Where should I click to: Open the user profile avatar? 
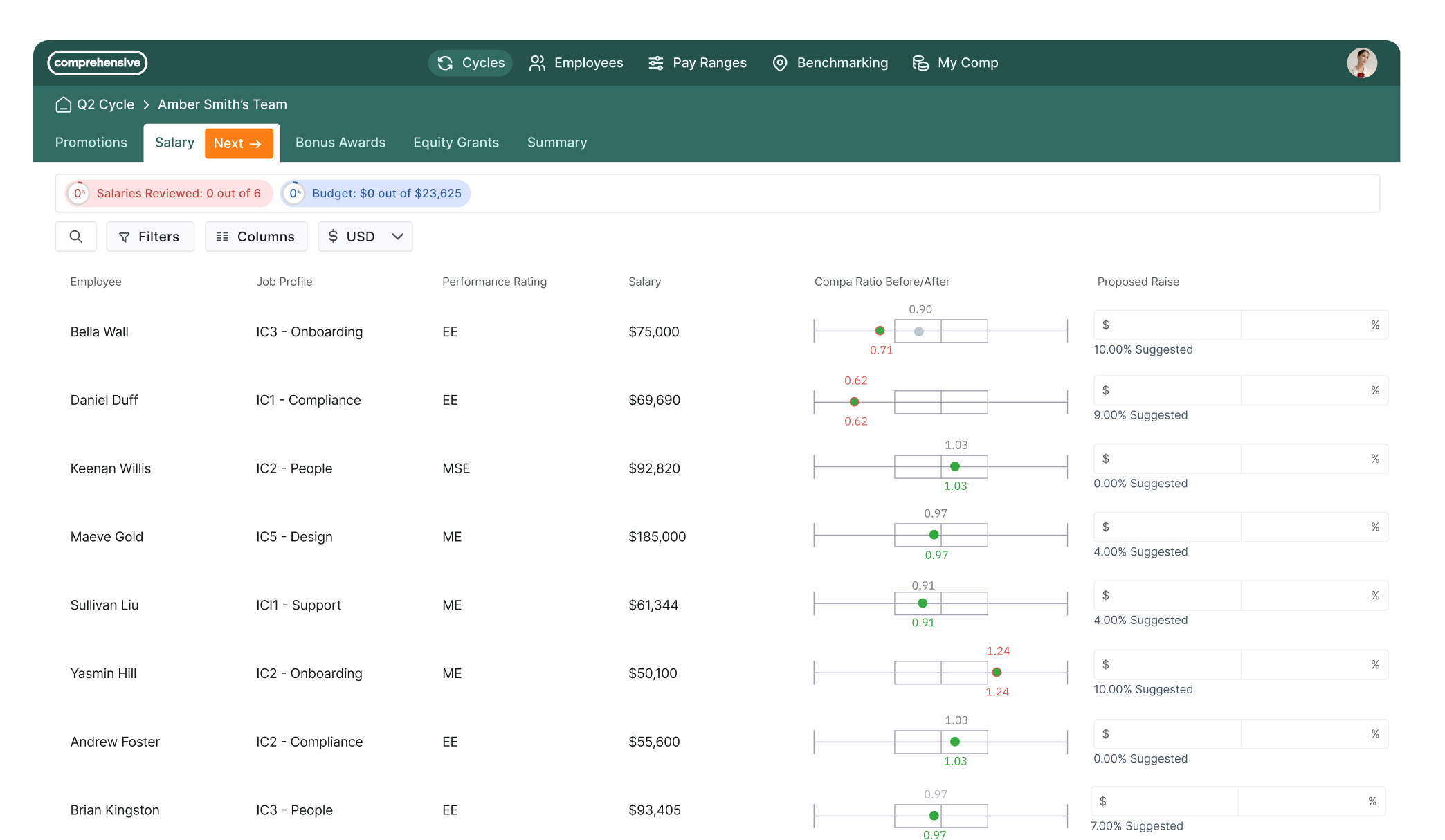click(1361, 63)
